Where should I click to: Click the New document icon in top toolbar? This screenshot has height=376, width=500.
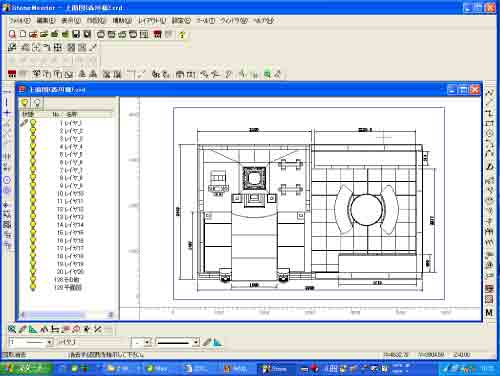tap(23, 34)
